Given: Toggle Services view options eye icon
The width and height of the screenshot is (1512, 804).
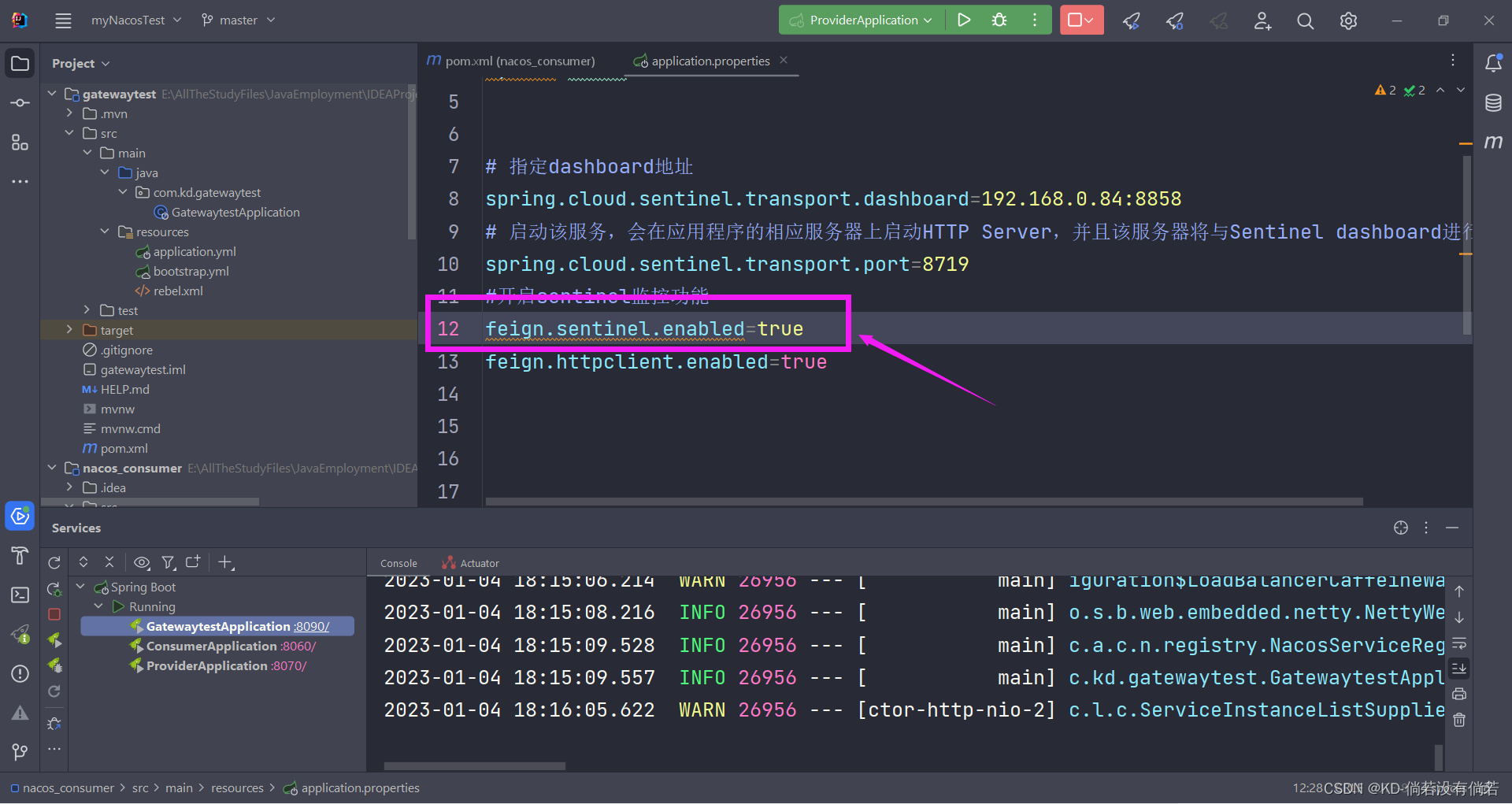Looking at the screenshot, I should click(142, 562).
